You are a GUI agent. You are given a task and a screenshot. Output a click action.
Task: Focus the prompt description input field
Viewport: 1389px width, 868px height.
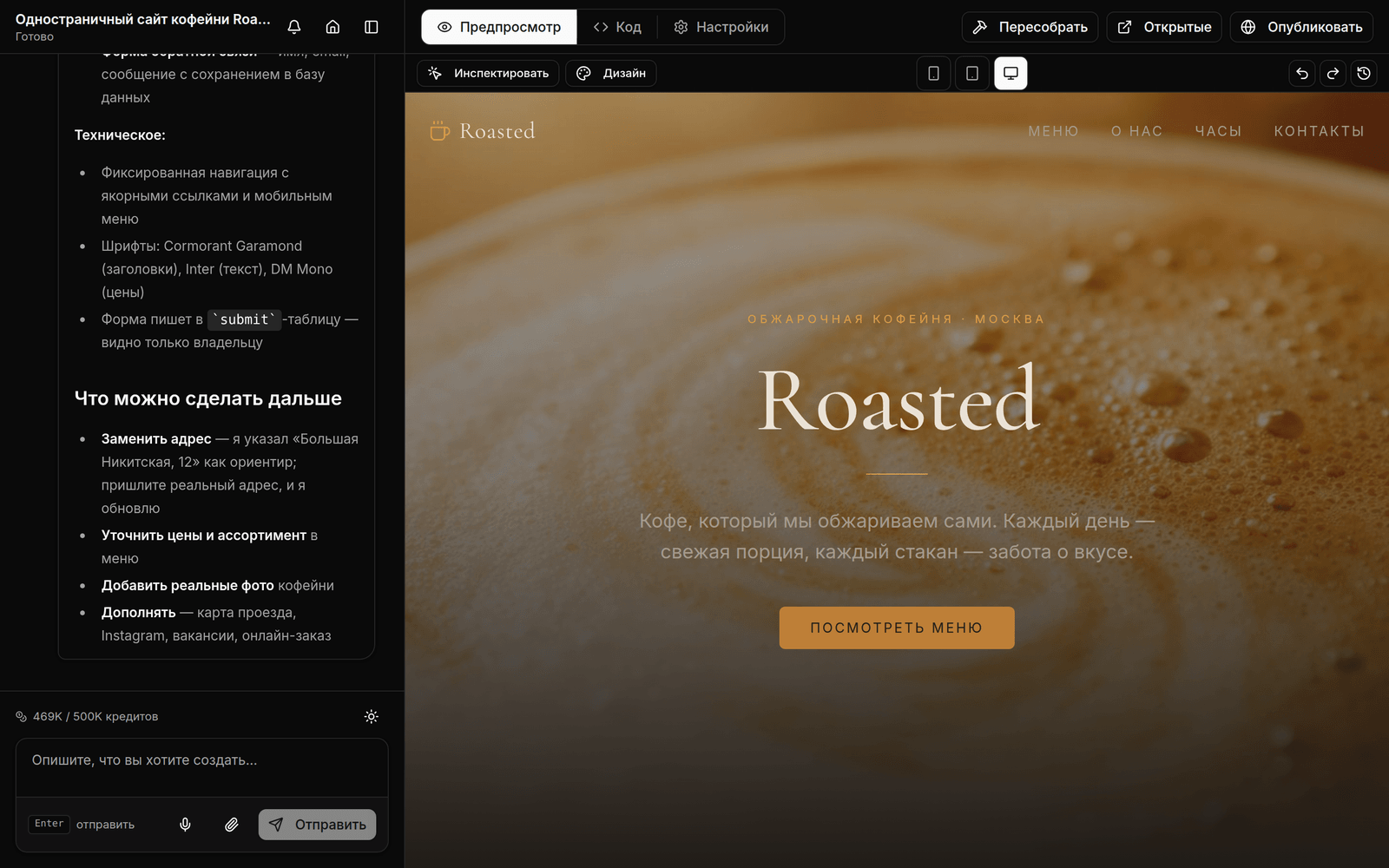pos(202,767)
